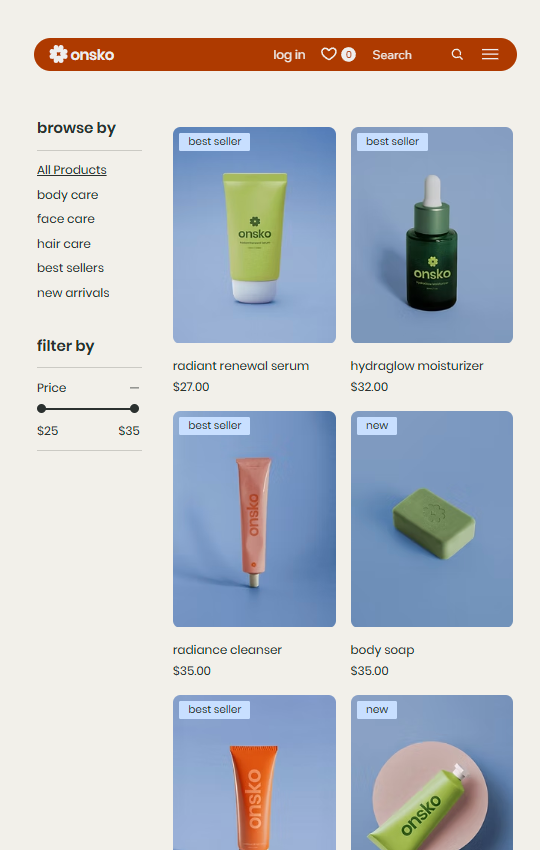Click the magnifying glass search icon
The image size is (540, 850).
click(x=457, y=54)
